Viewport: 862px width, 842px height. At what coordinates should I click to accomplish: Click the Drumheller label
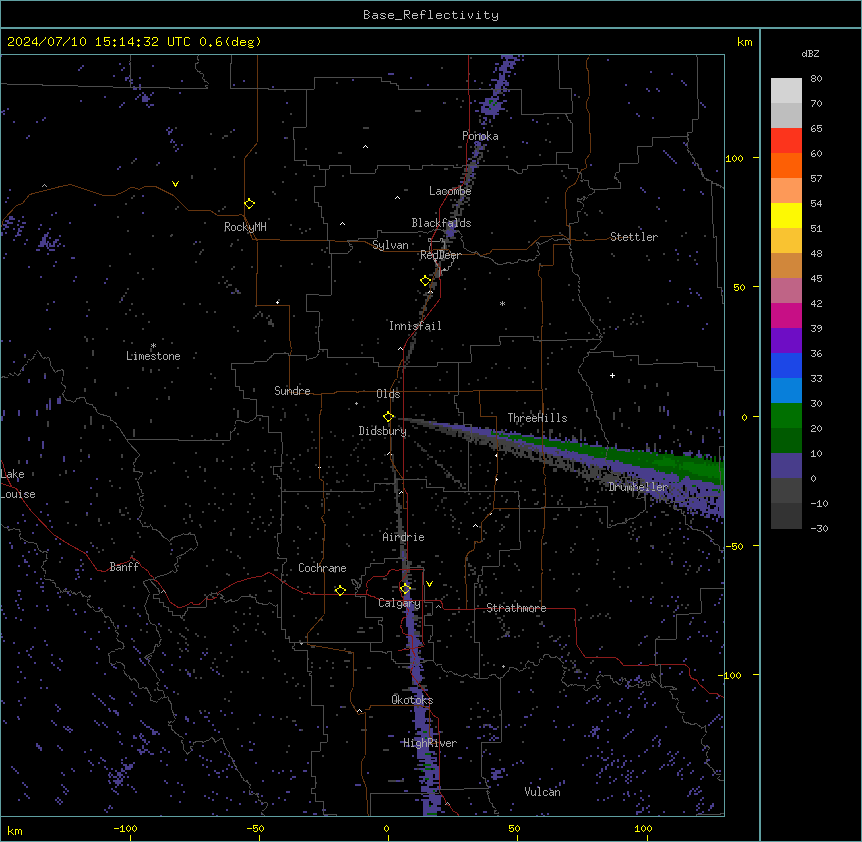(638, 487)
